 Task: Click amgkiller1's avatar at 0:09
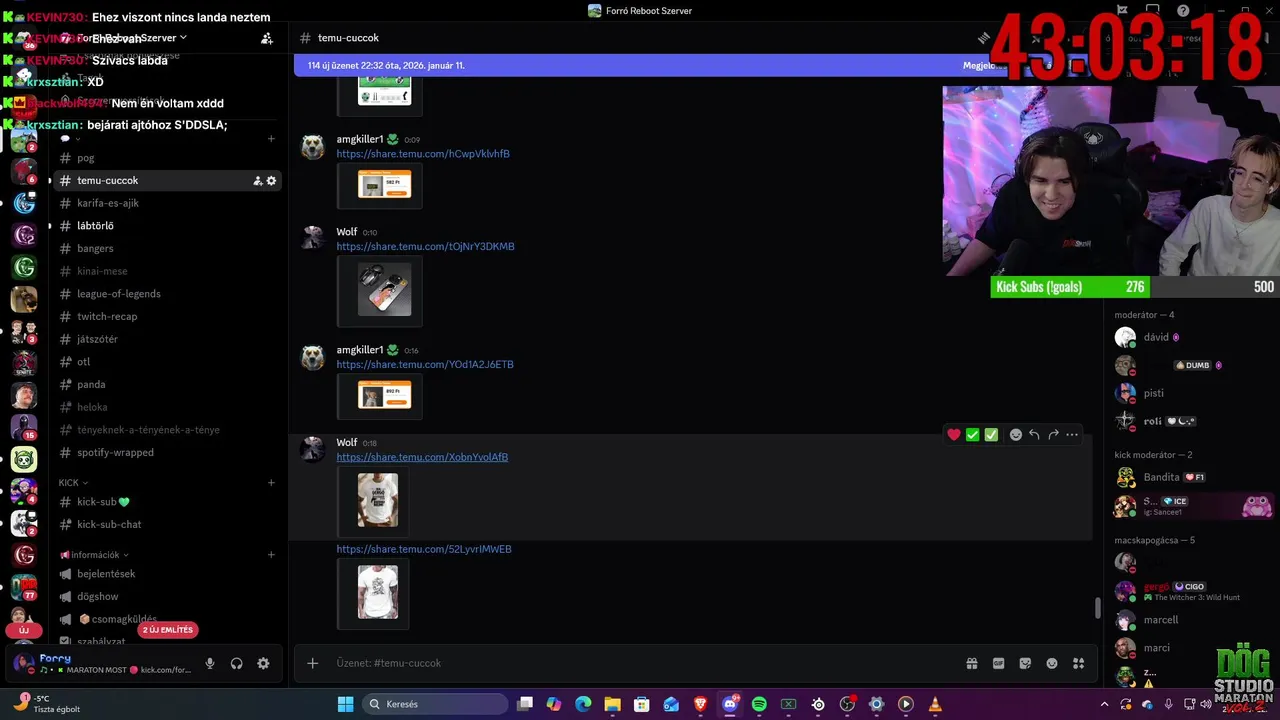coord(313,147)
